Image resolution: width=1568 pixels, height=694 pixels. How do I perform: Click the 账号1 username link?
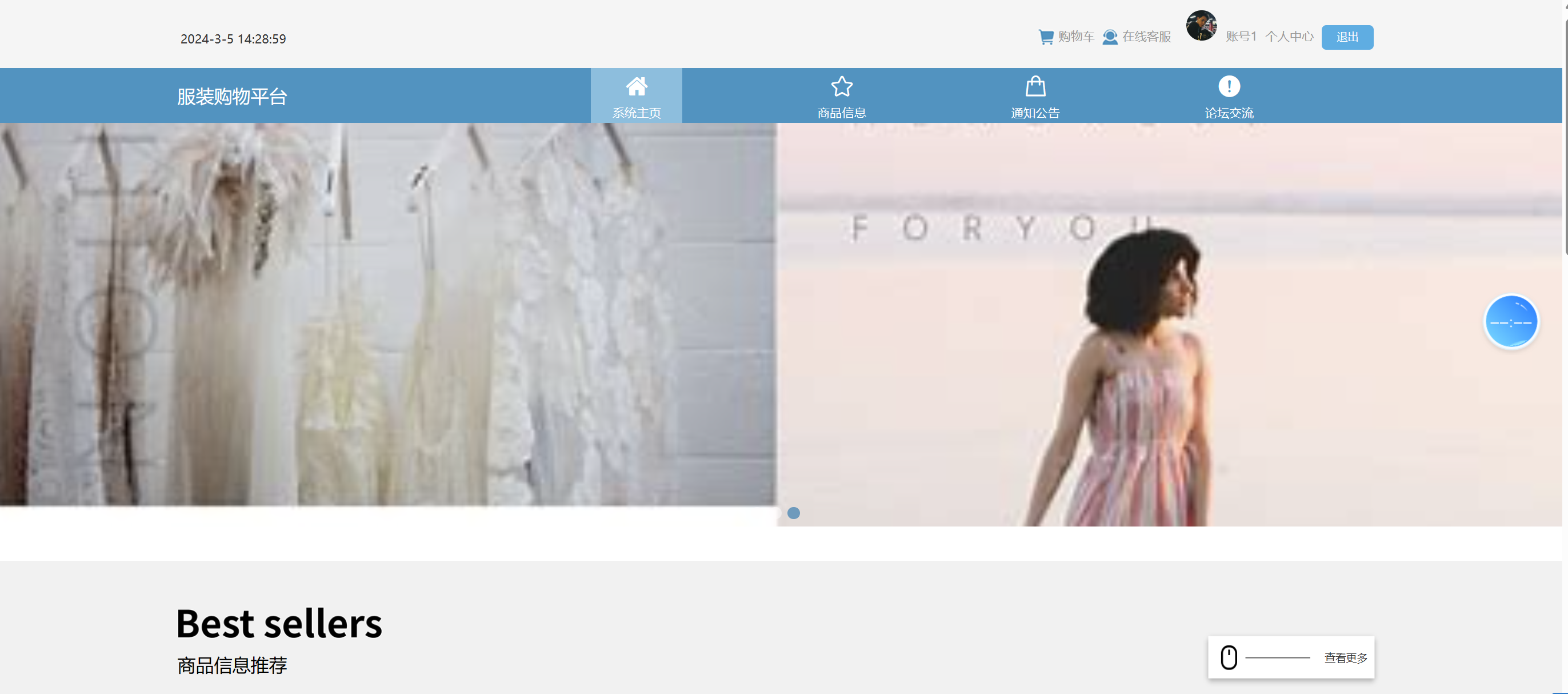click(1241, 37)
